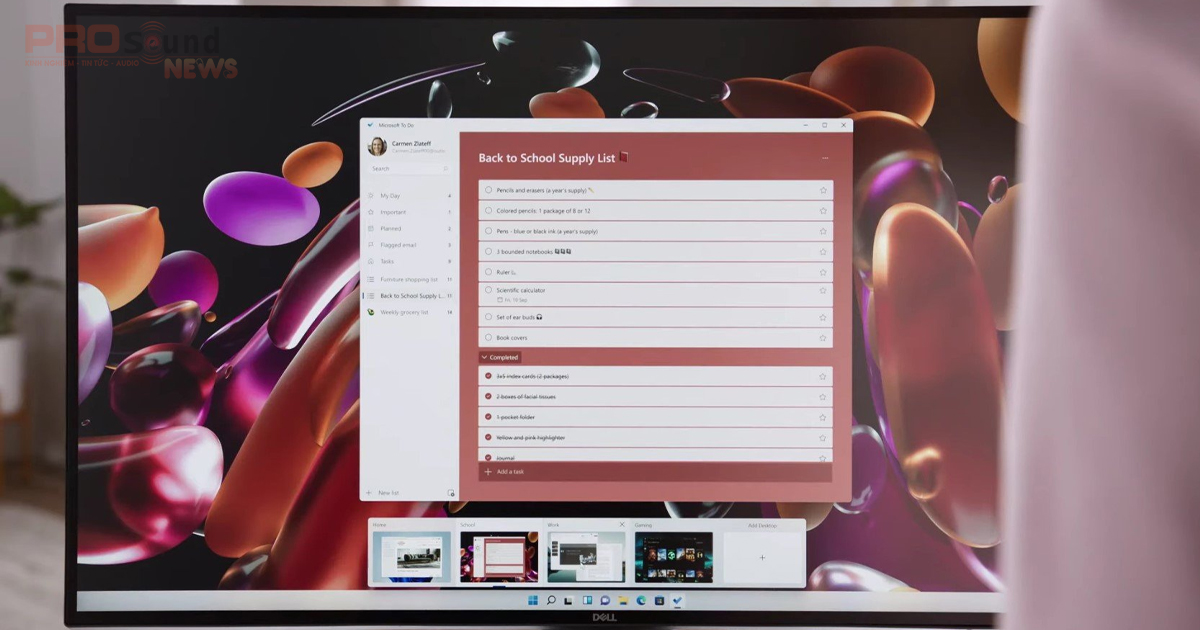This screenshot has height=630, width=1200.
Task: Launch Microsoft Edge from the taskbar
Action: click(640, 603)
